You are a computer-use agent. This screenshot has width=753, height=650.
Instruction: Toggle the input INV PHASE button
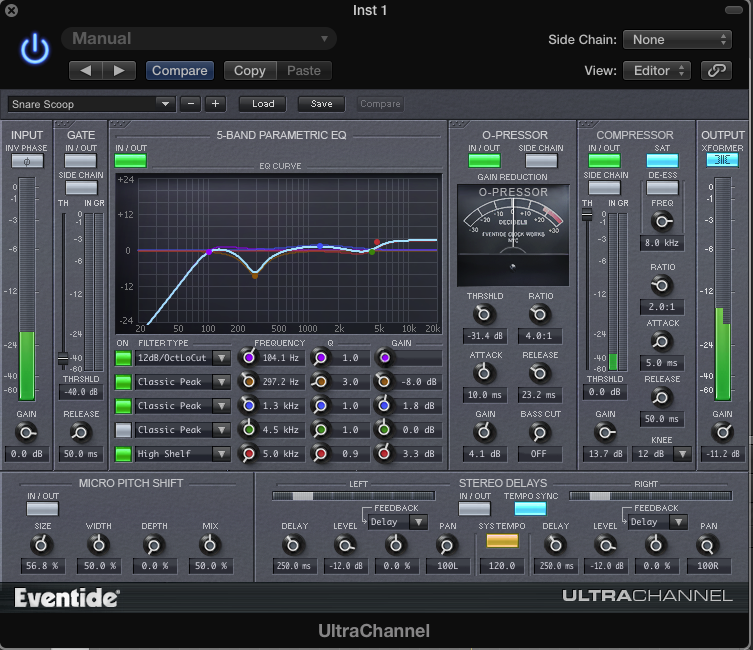[27, 161]
